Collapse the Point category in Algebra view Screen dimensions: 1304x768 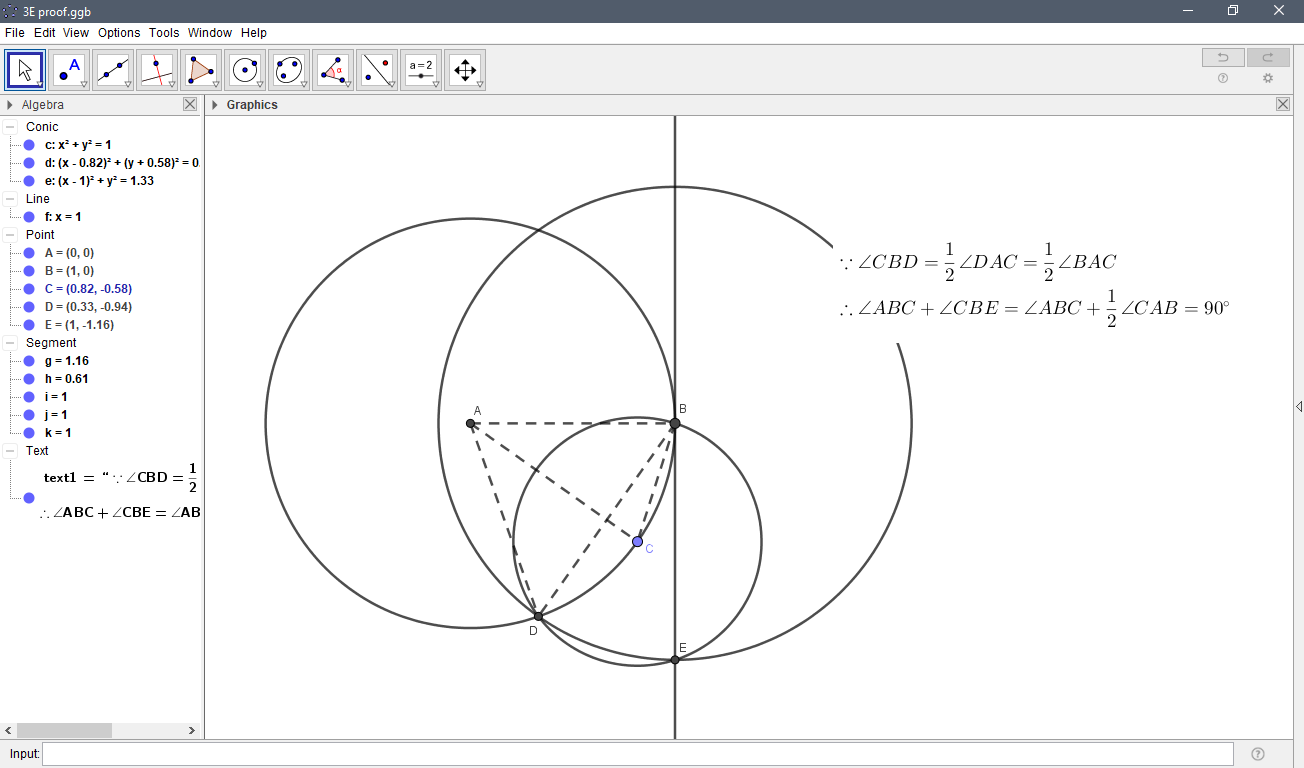coord(8,234)
